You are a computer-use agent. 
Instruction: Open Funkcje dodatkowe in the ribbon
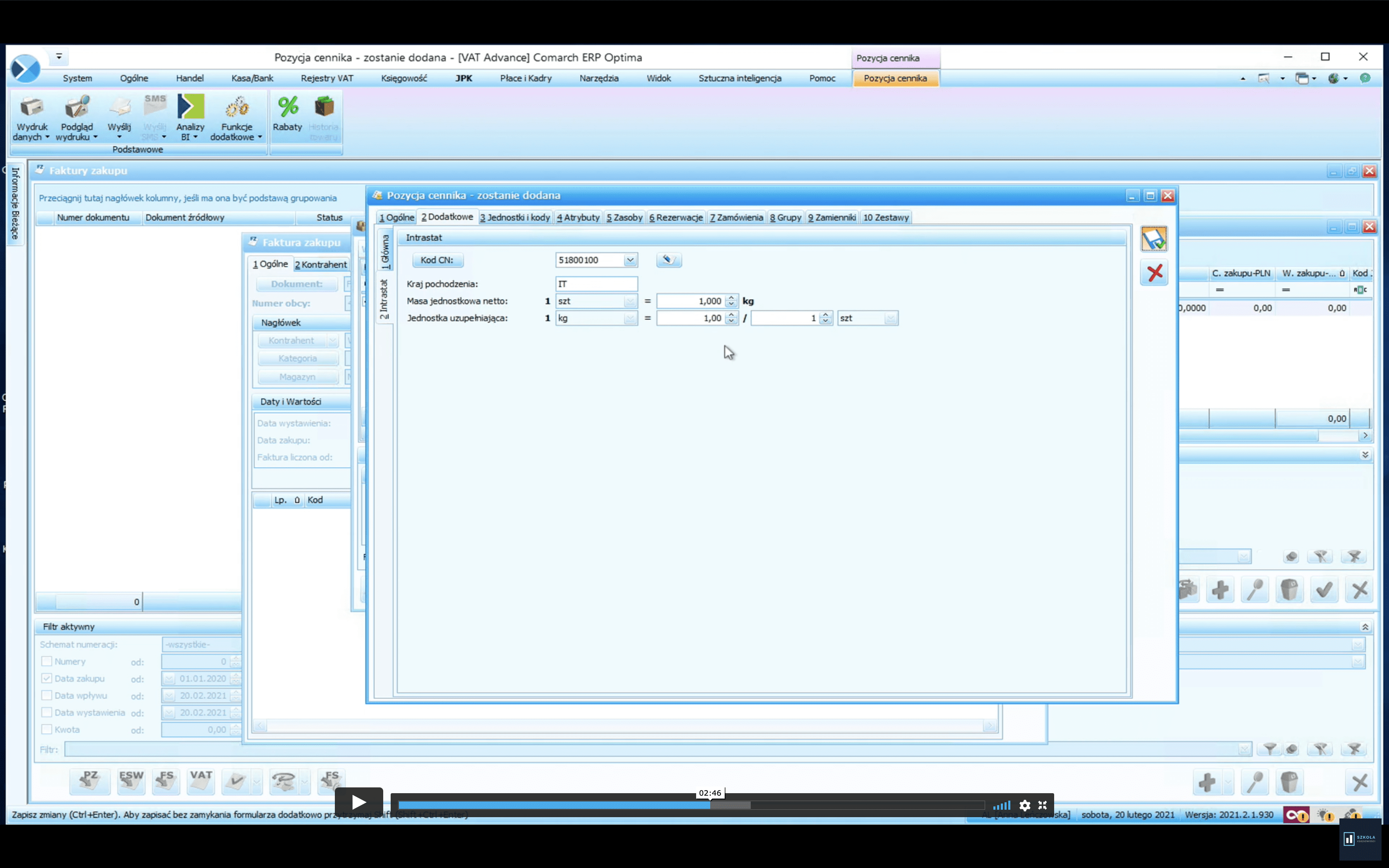coord(236,118)
